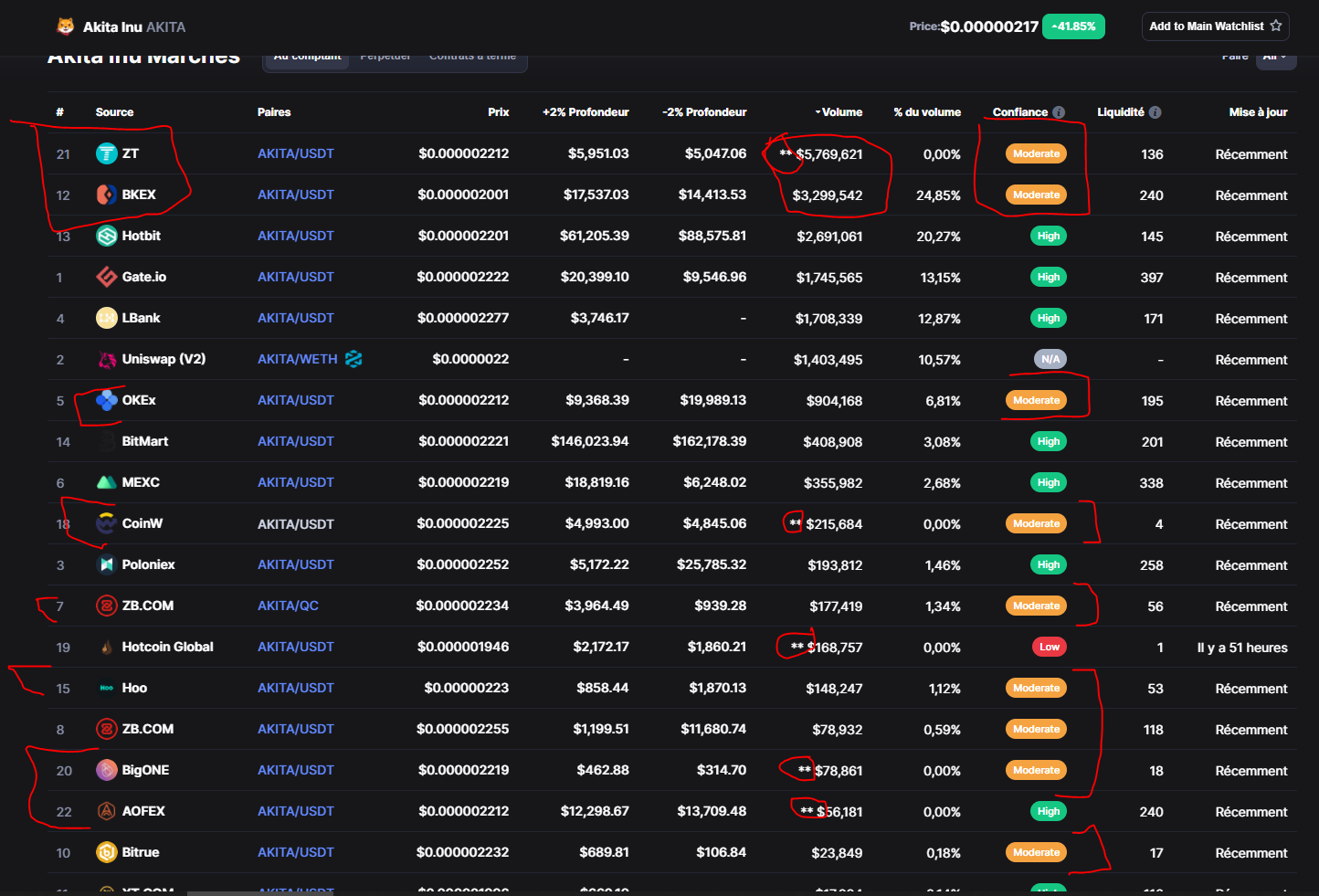Click price $0.00000223 in Hoo row
This screenshot has width=1319, height=896.
pyautogui.click(x=467, y=688)
